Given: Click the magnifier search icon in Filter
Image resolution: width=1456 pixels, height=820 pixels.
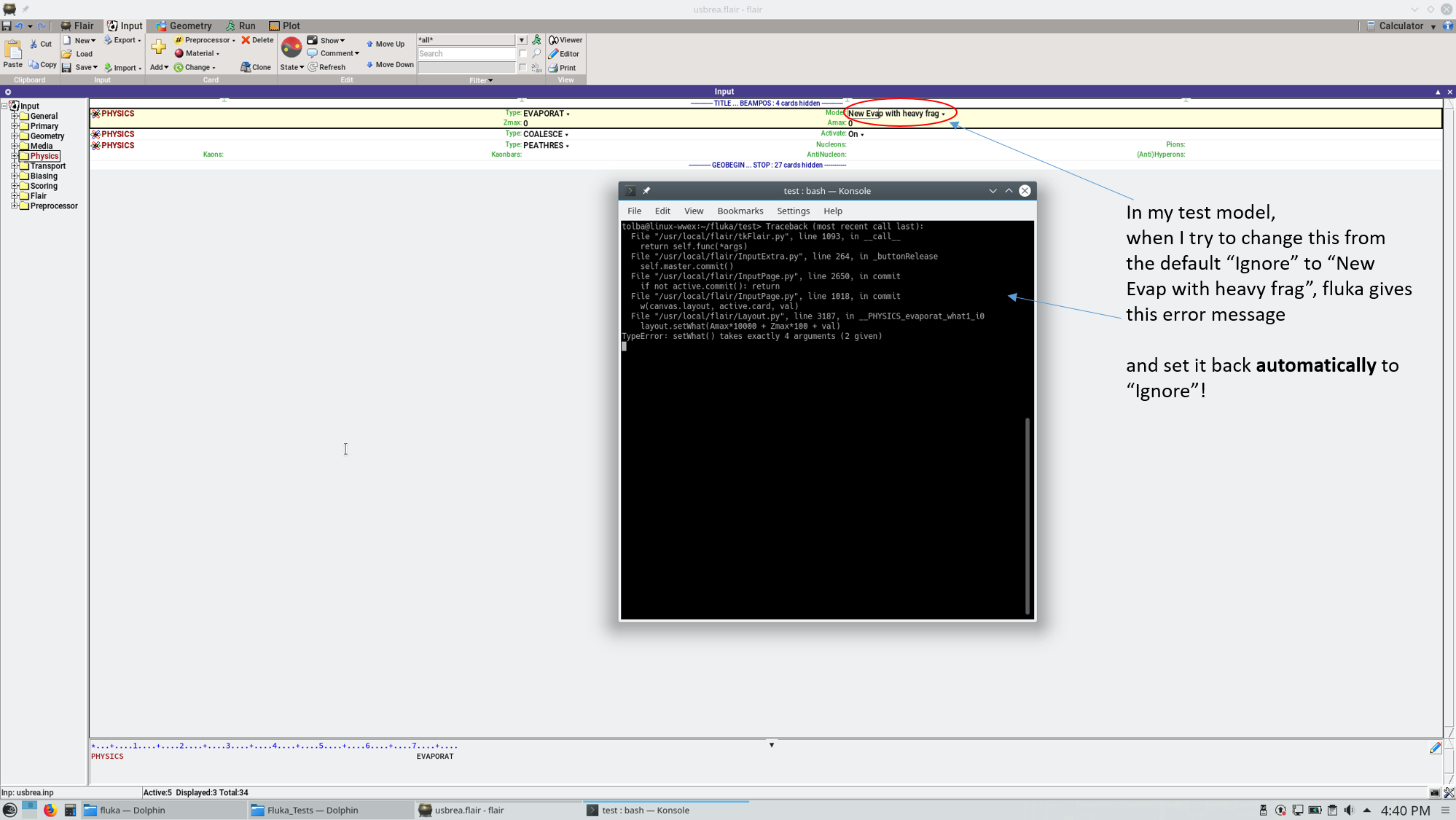Looking at the screenshot, I should click(537, 53).
